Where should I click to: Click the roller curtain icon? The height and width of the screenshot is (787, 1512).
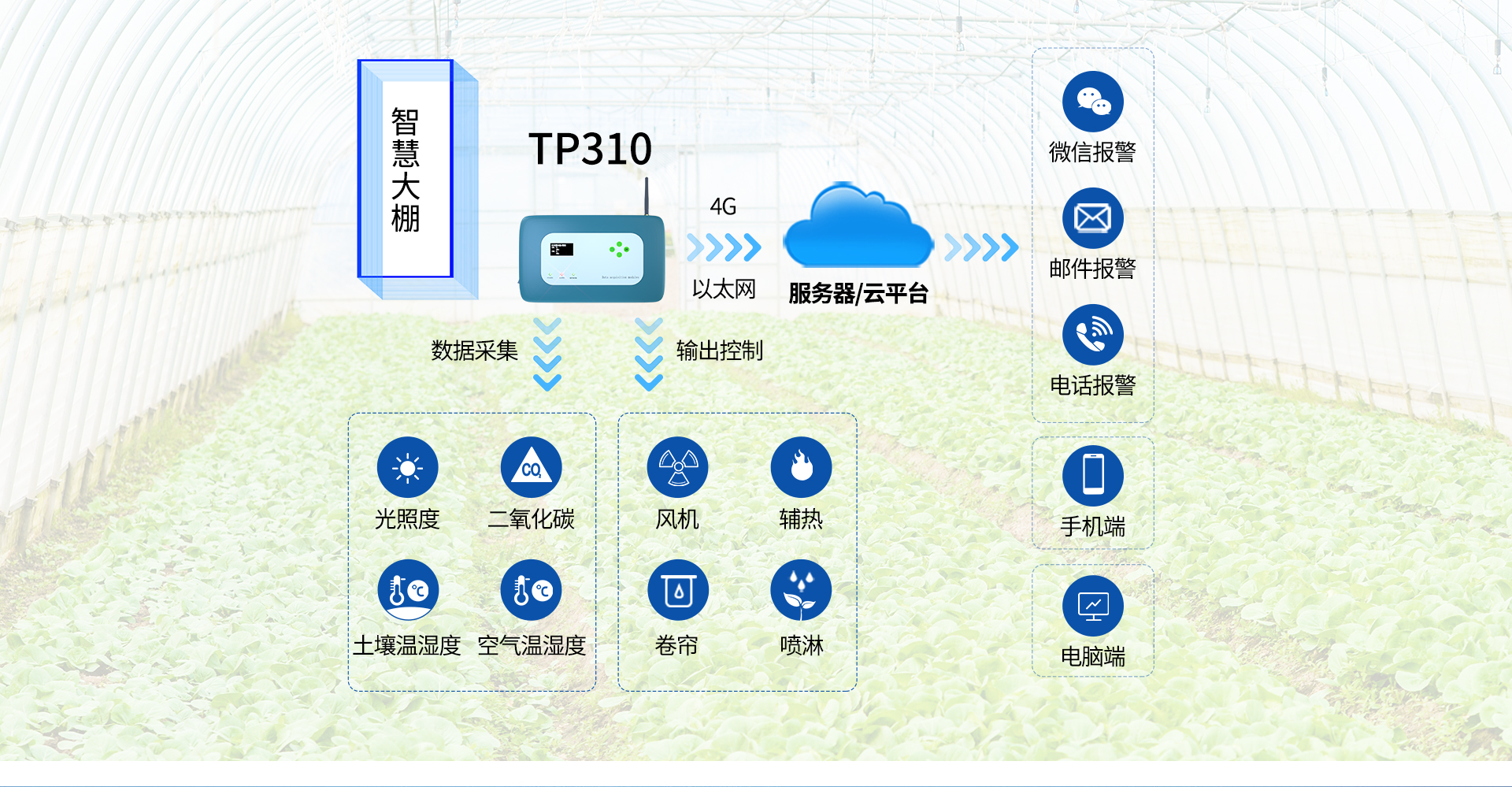pos(677,590)
